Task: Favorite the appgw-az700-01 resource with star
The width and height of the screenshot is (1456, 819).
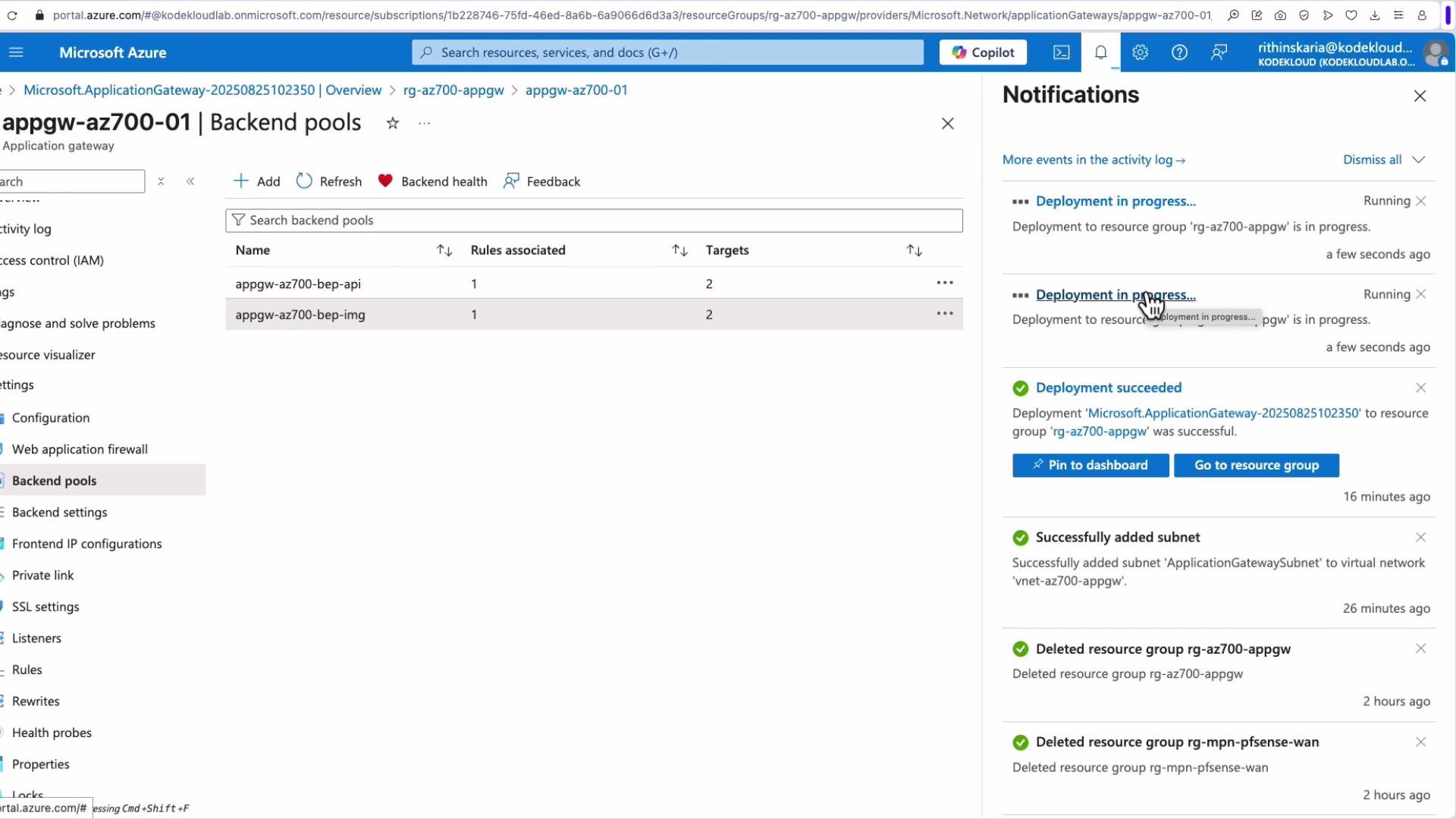Action: (393, 123)
